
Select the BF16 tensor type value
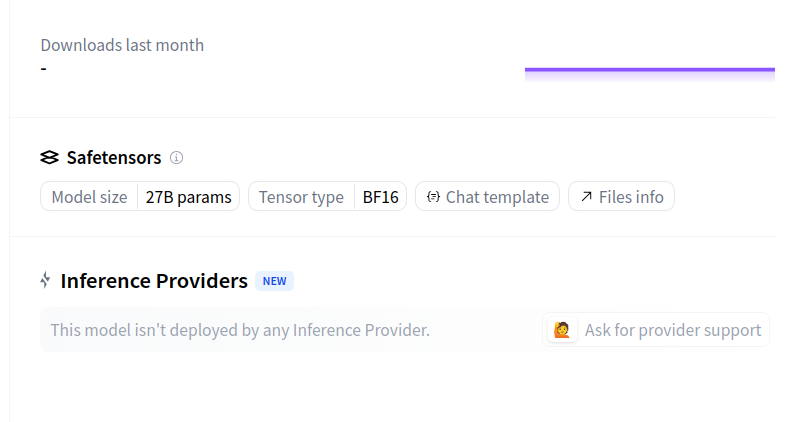click(x=381, y=197)
